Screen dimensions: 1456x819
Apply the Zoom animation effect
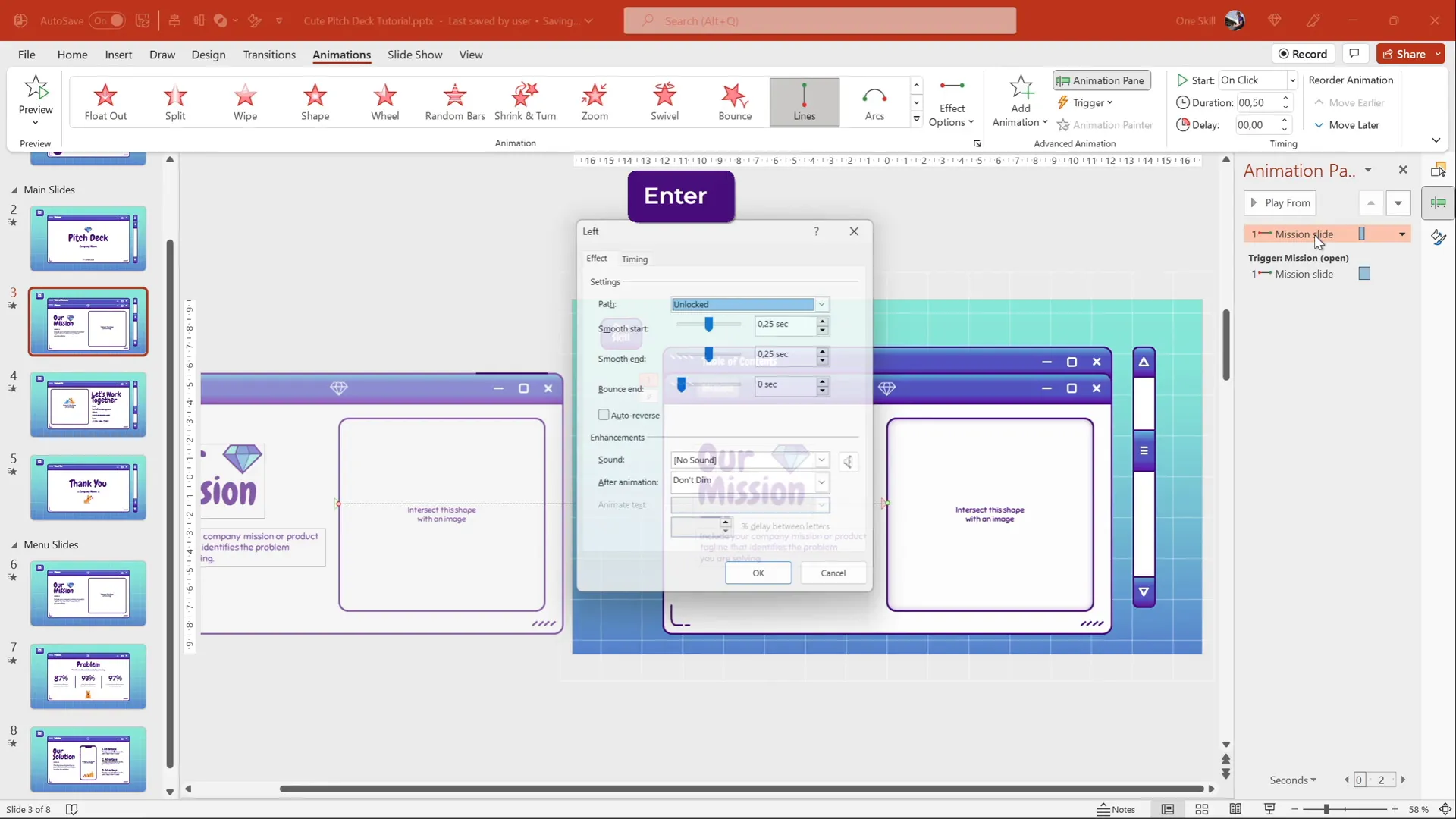tap(595, 102)
